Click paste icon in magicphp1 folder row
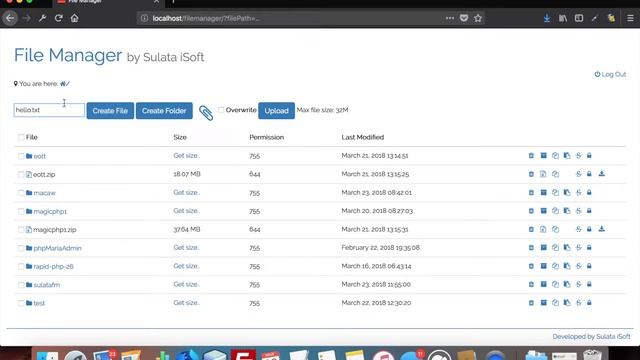The image size is (640, 360). click(x=567, y=211)
